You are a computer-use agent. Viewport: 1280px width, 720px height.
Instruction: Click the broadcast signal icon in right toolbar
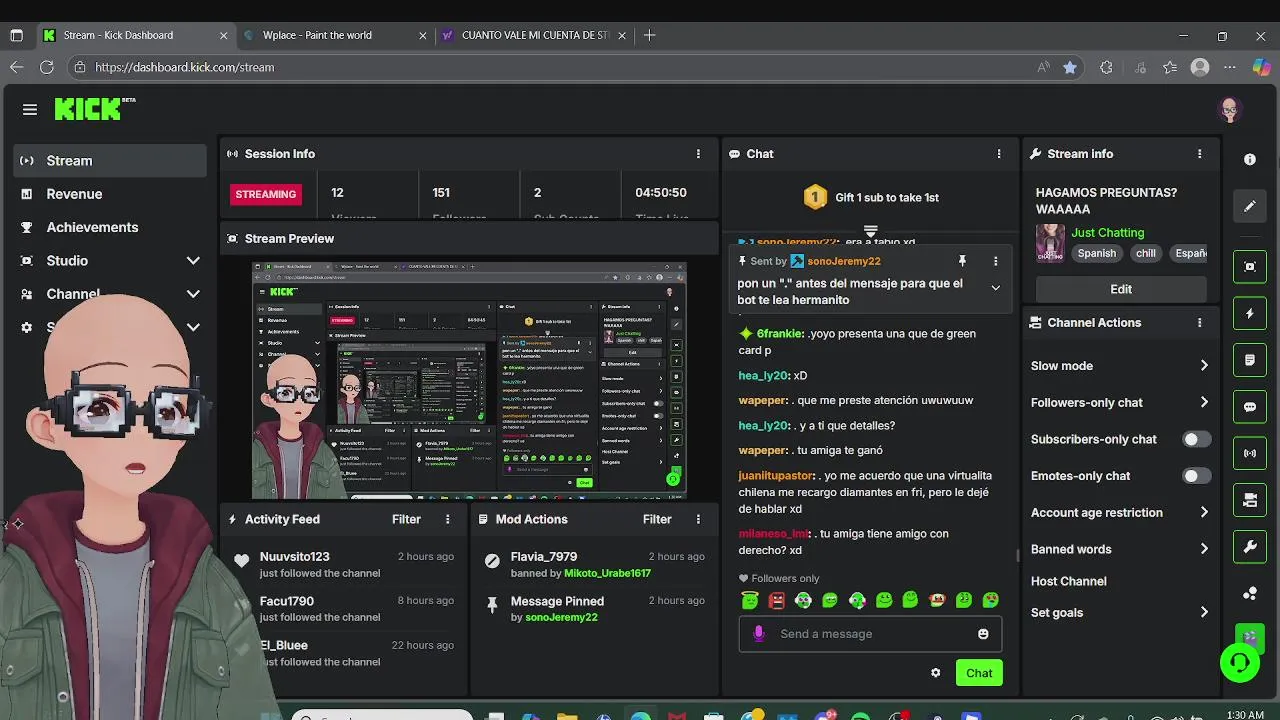tap(1250, 453)
